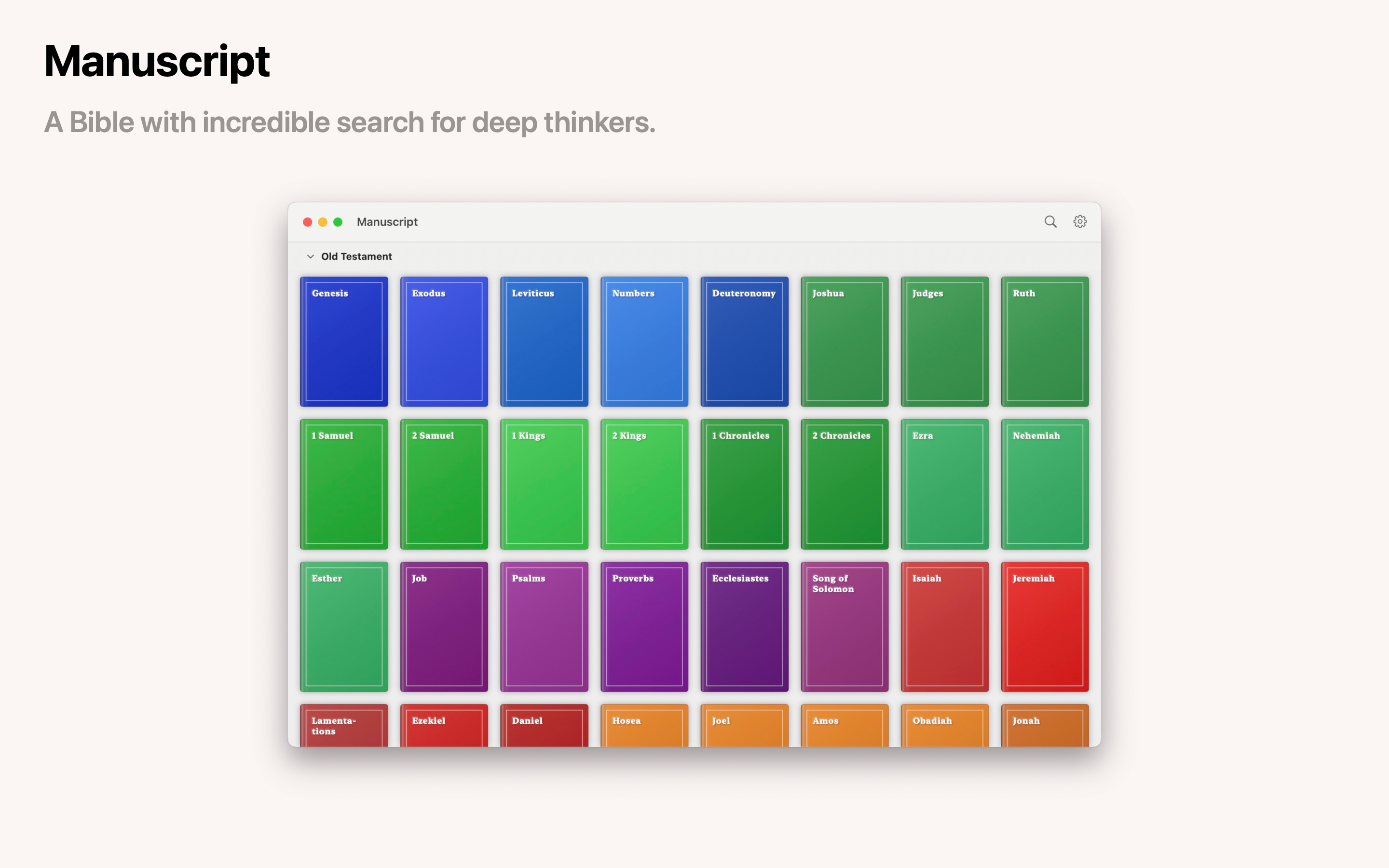Select the 2 Kings book
The height and width of the screenshot is (868, 1389).
click(644, 484)
